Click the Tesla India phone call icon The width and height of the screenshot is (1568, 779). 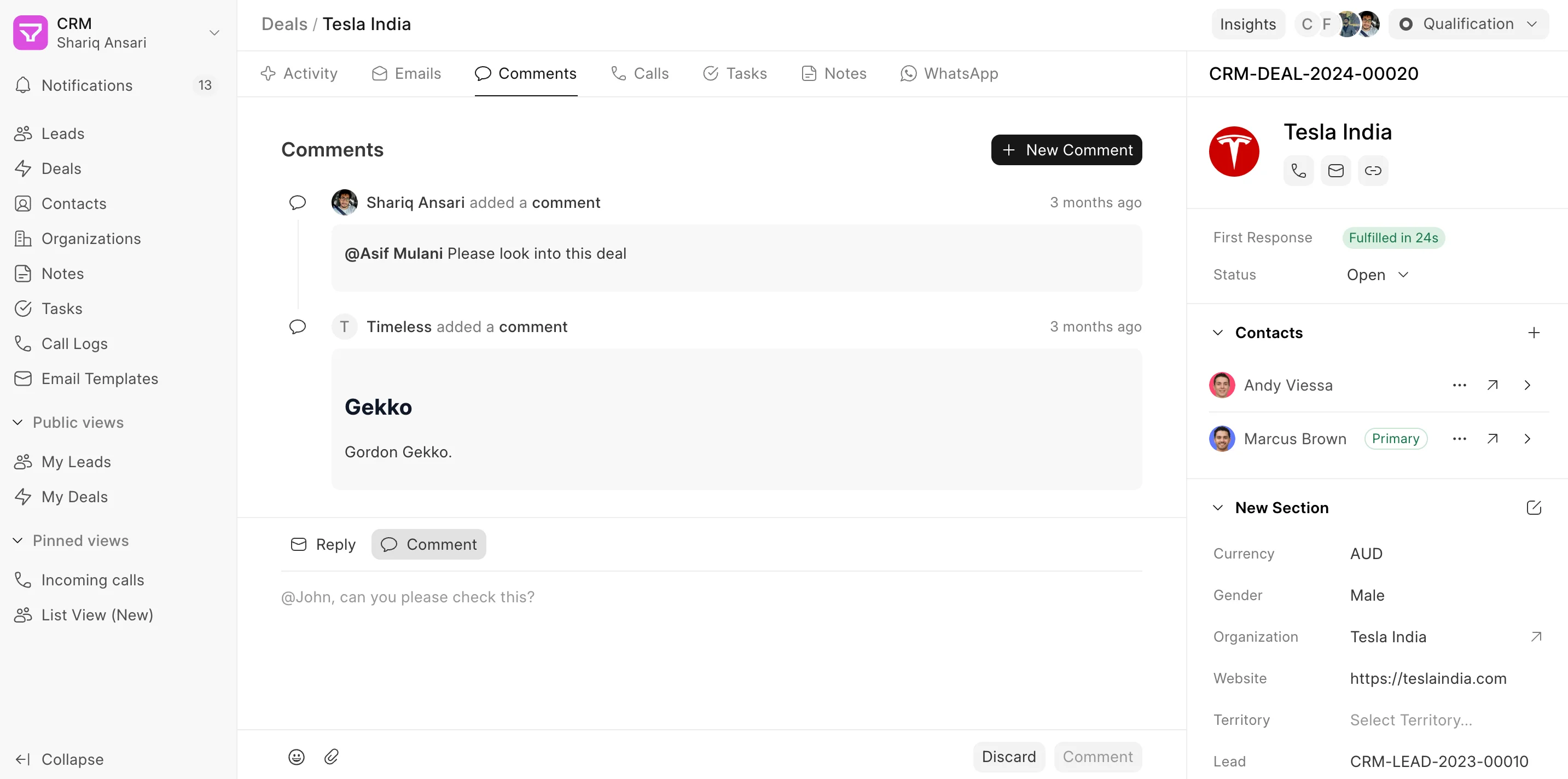coord(1298,171)
